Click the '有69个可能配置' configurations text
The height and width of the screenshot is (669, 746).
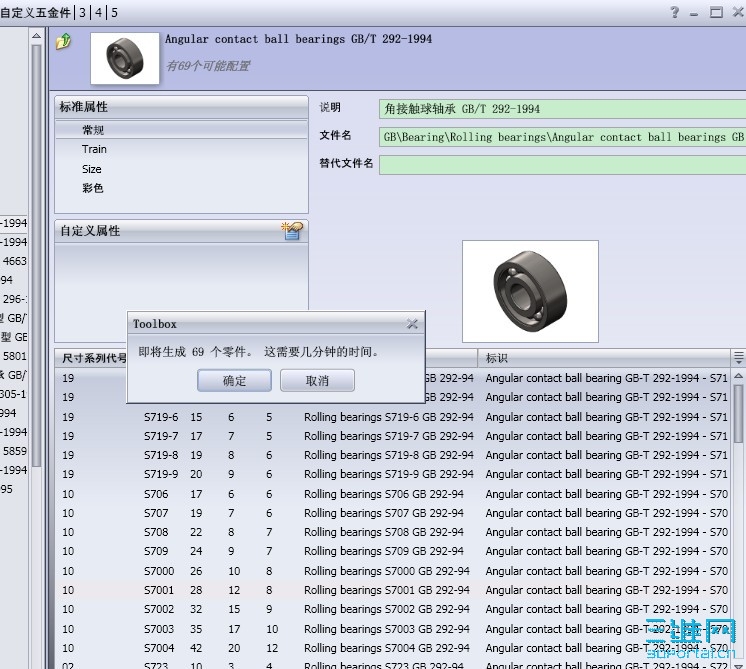pos(208,66)
